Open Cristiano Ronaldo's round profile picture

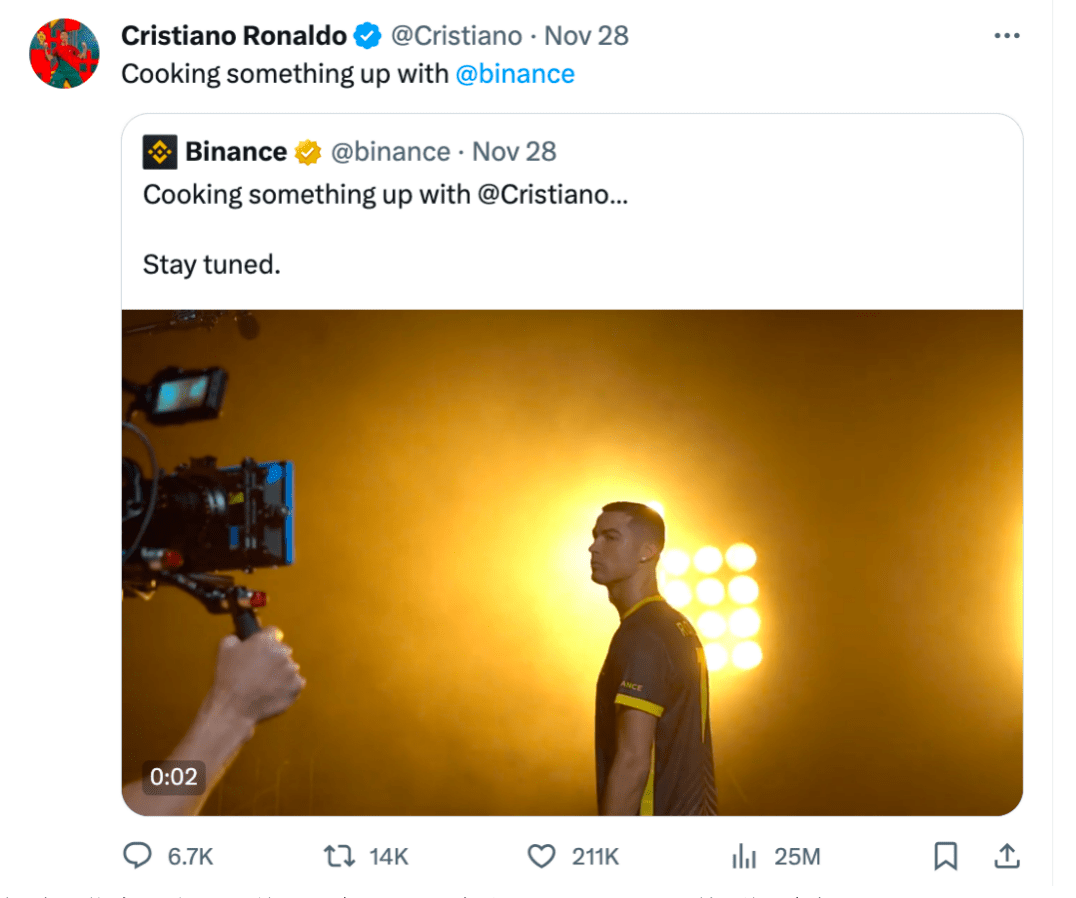[x=64, y=54]
